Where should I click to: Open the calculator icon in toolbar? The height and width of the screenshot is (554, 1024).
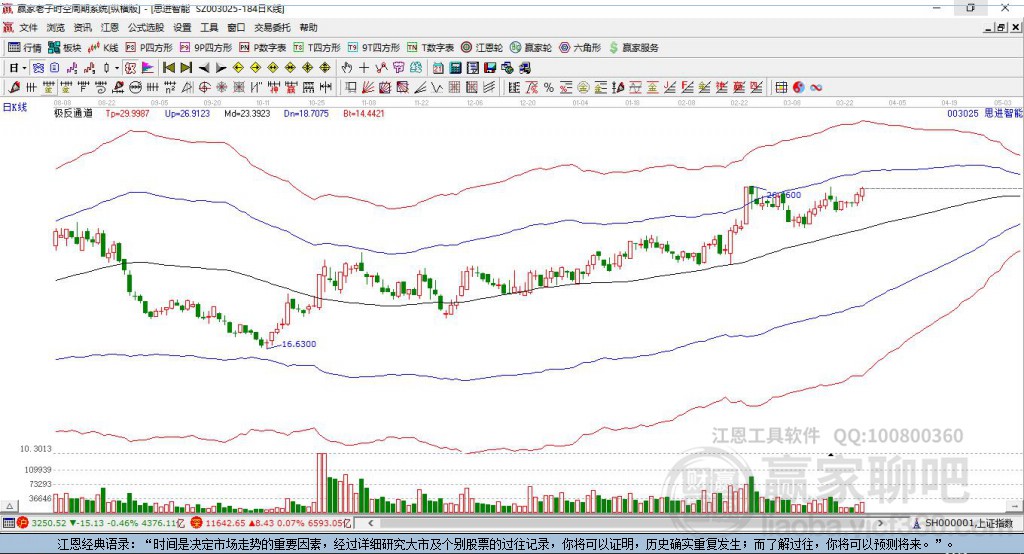[455, 68]
